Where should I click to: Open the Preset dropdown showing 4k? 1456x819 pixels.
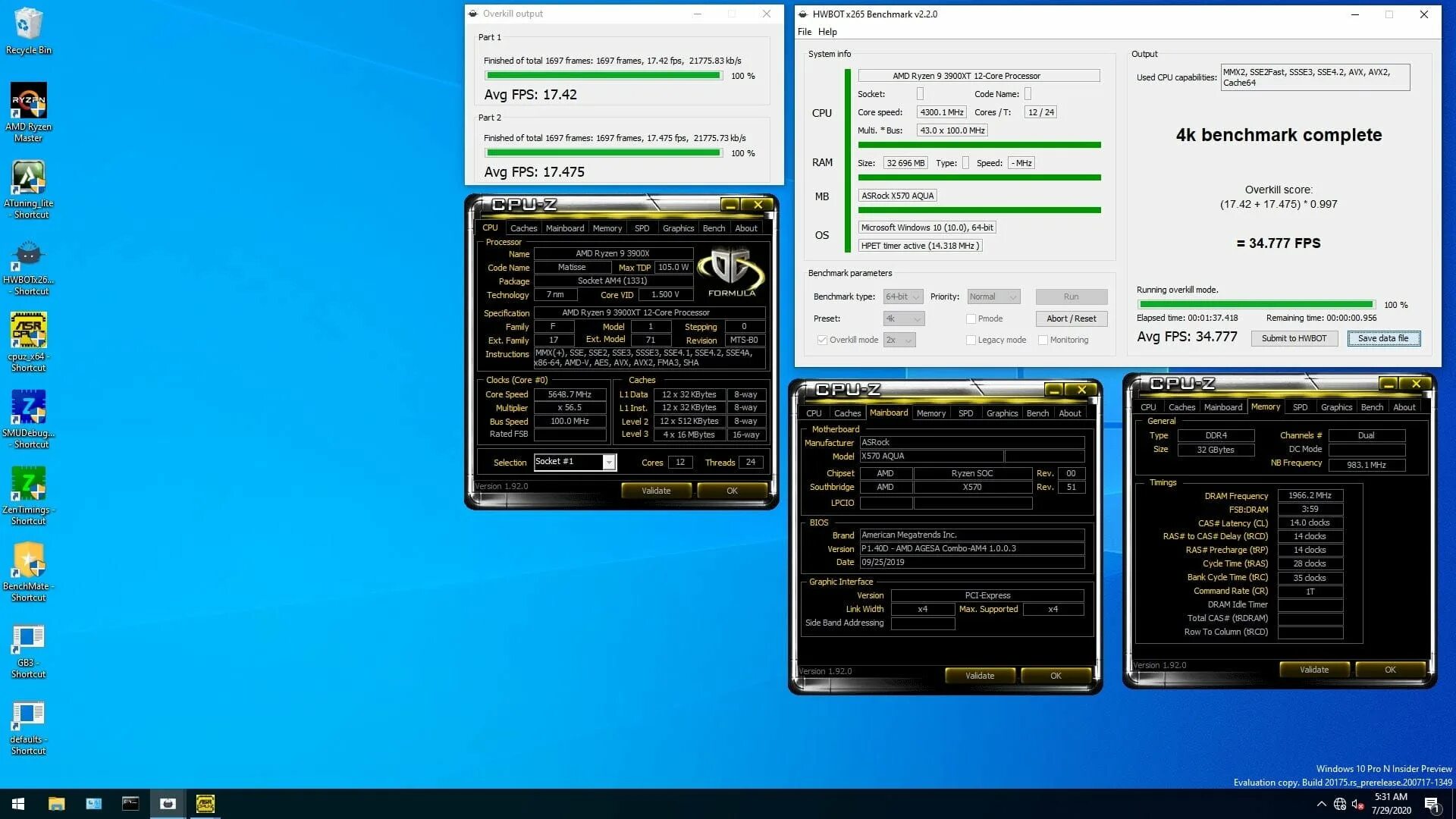coord(903,318)
